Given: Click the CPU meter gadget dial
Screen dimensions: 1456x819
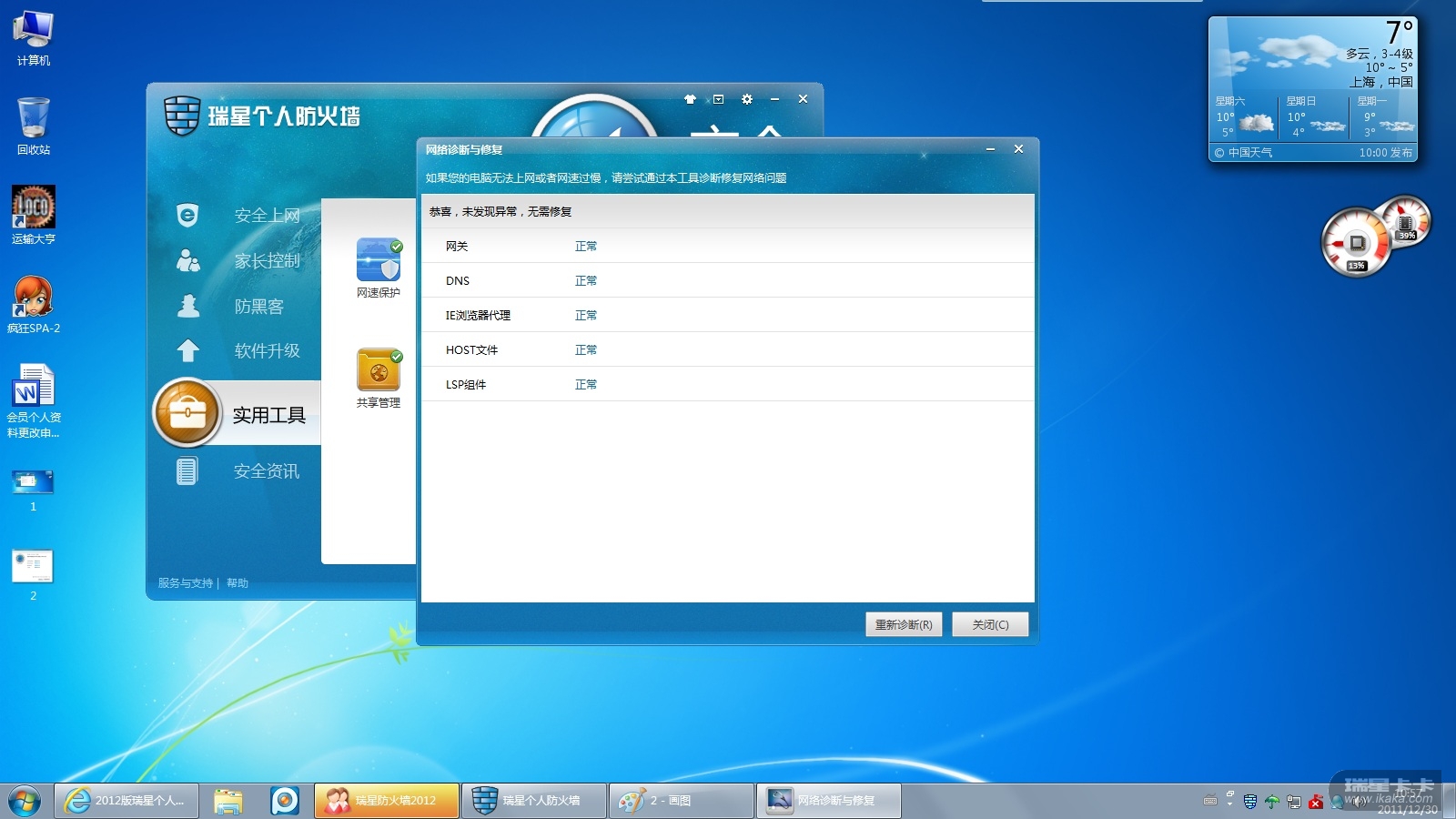Looking at the screenshot, I should tap(1356, 243).
